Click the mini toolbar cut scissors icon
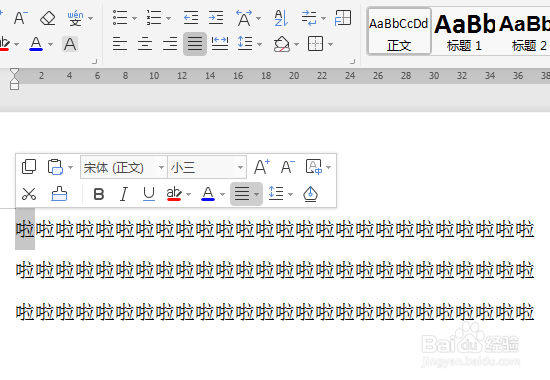550x380 pixels. [29, 194]
